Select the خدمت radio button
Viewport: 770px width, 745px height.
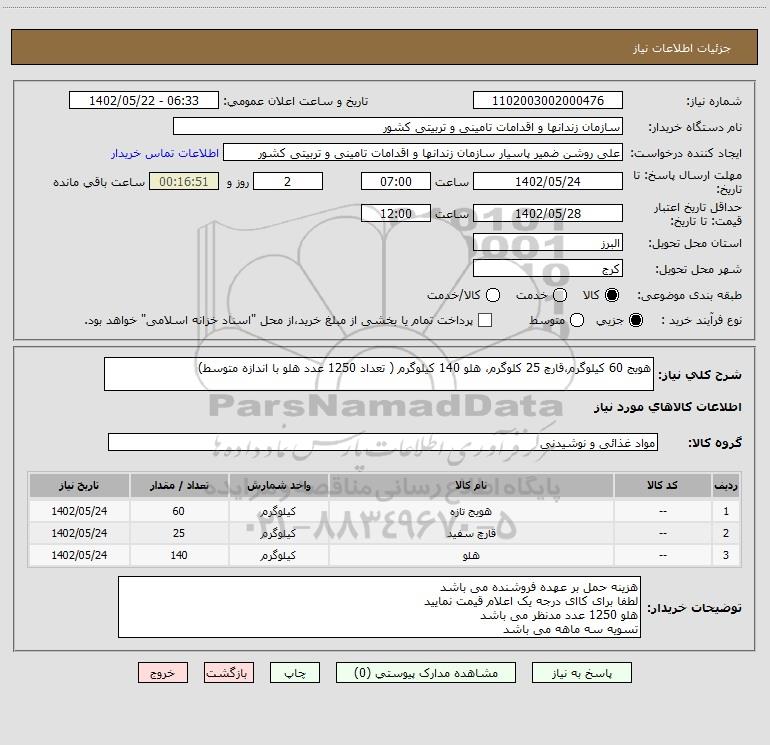point(560,295)
